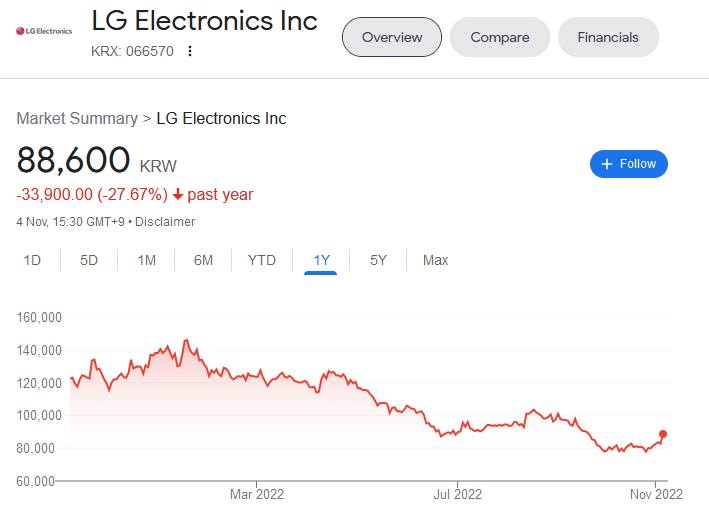Open the Compare tab
This screenshot has width=709, height=522.
pyautogui.click(x=500, y=37)
